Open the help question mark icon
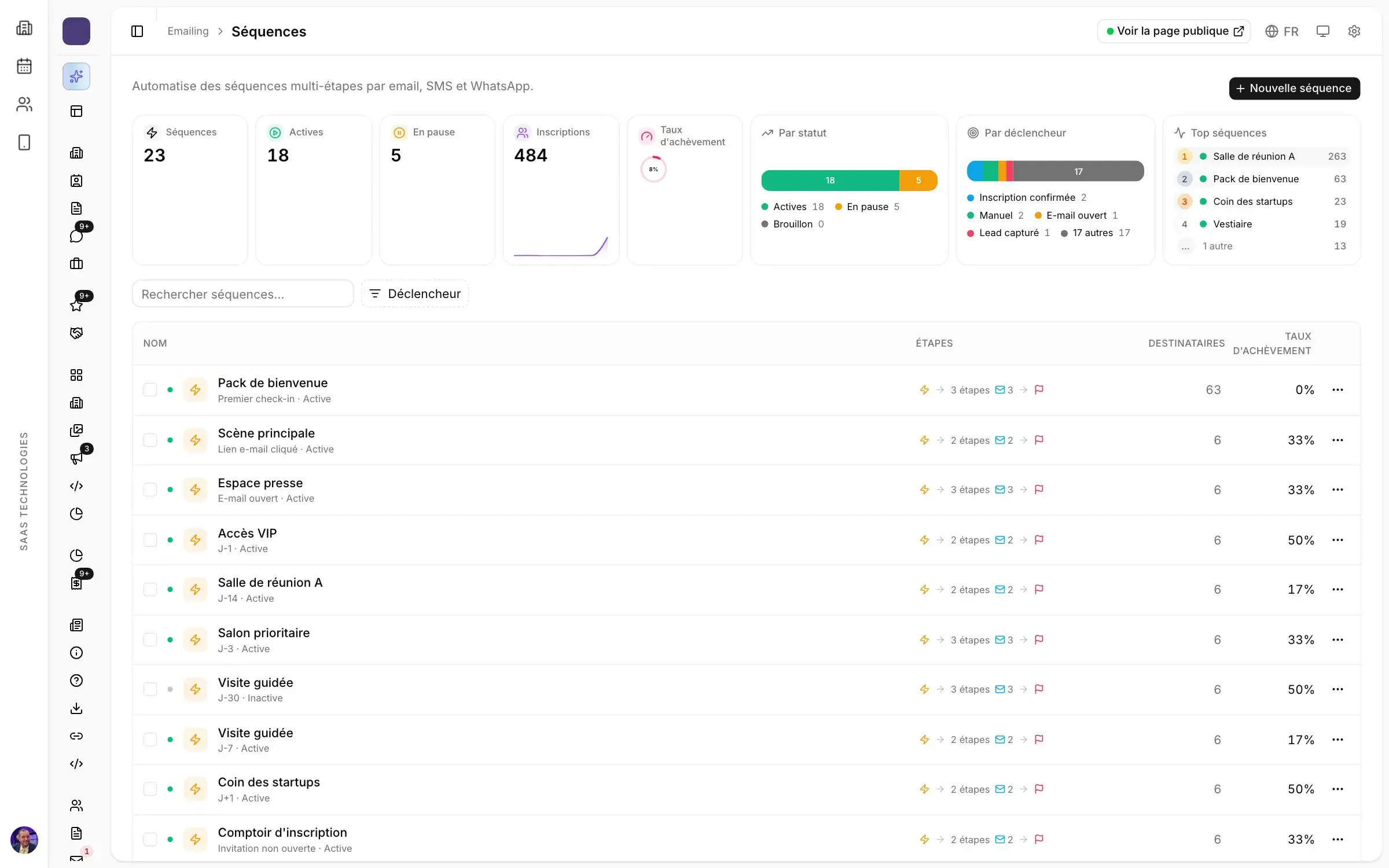 76,681
